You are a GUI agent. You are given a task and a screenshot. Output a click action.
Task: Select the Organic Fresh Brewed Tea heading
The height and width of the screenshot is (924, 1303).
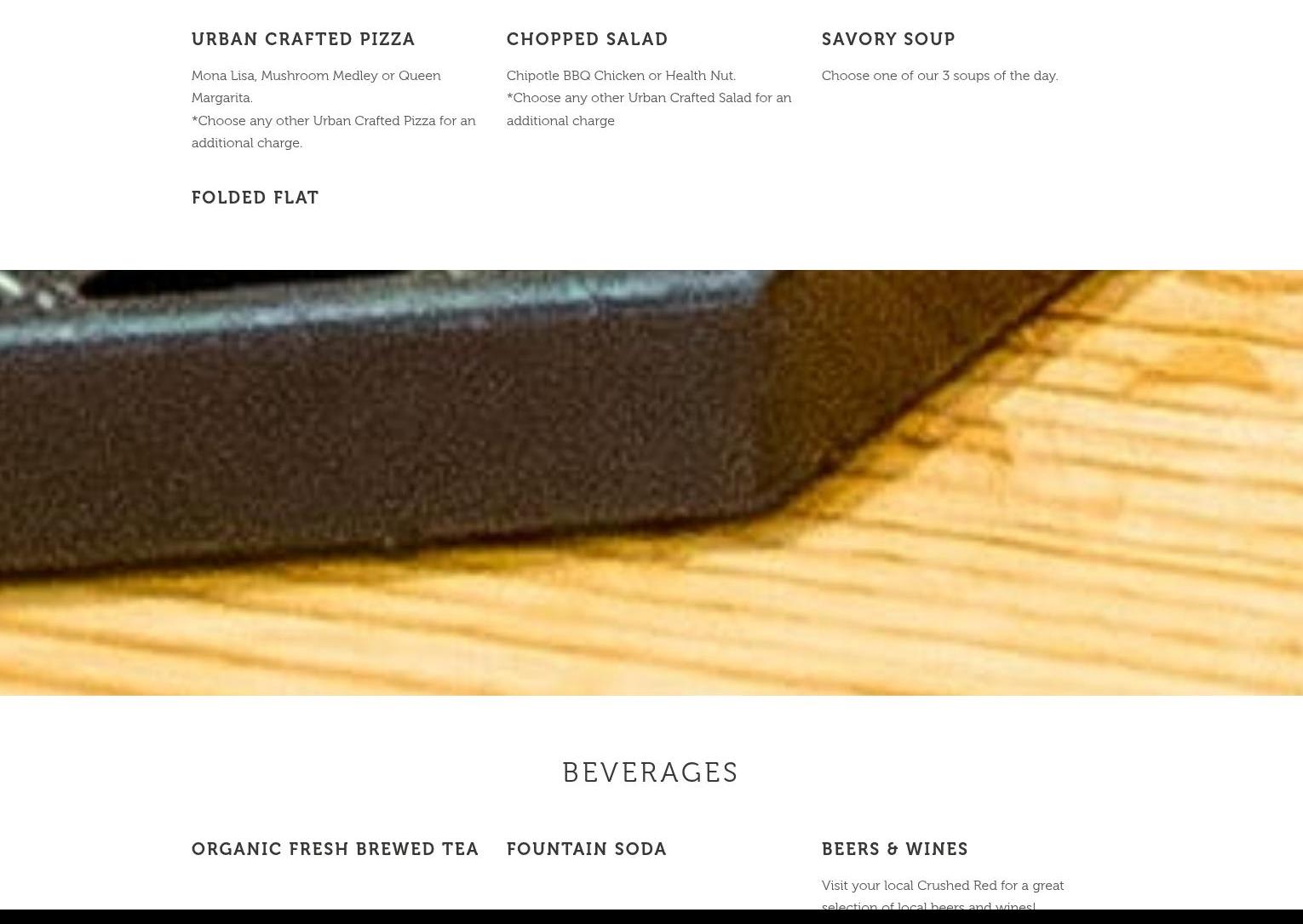point(336,849)
